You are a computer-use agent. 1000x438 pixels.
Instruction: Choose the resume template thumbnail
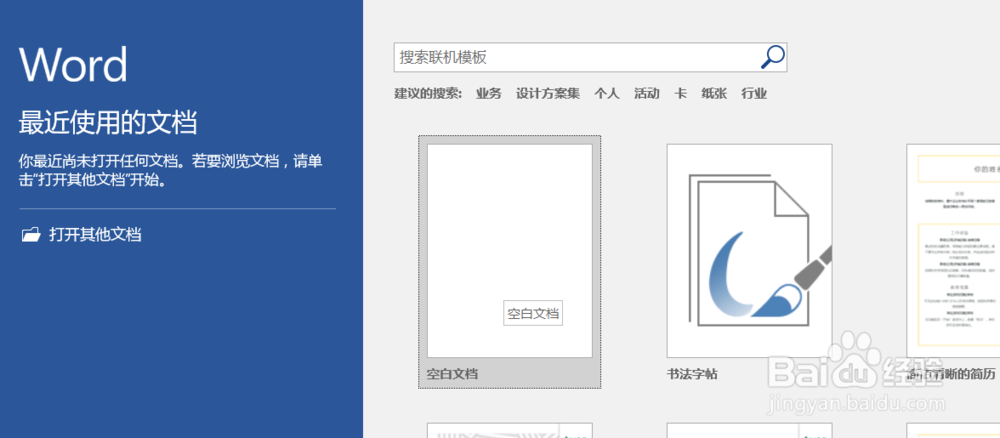click(x=953, y=251)
